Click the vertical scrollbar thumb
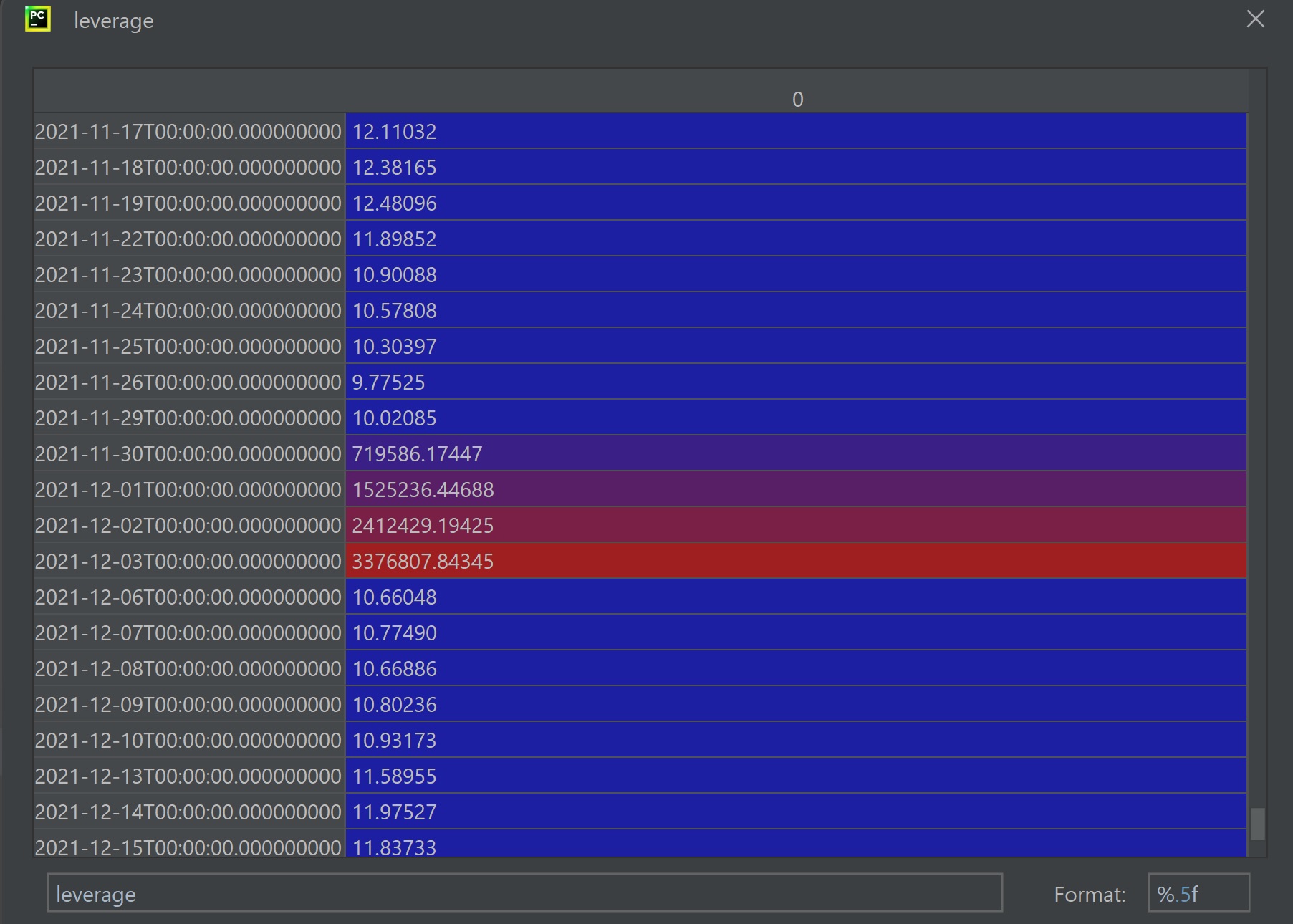Viewport: 1293px width, 924px height. pos(1257,824)
